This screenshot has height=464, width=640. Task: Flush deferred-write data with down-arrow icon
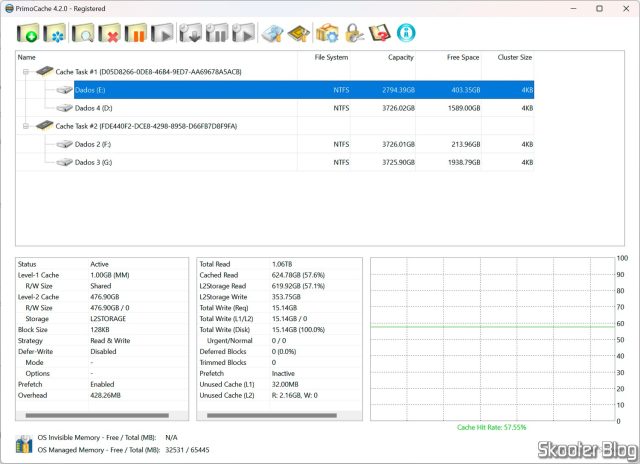tap(191, 33)
